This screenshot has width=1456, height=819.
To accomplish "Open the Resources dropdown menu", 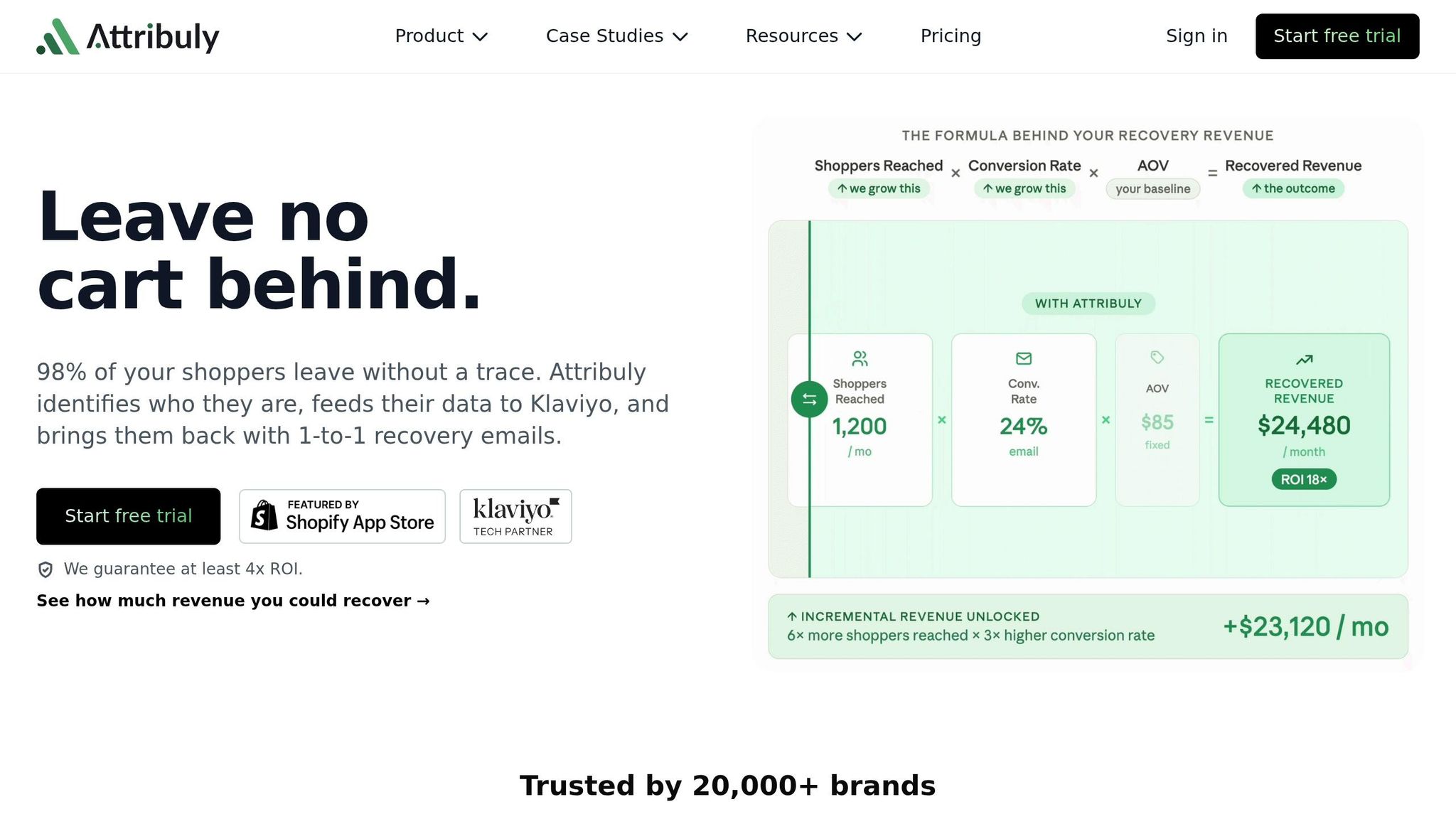I will (x=803, y=36).
